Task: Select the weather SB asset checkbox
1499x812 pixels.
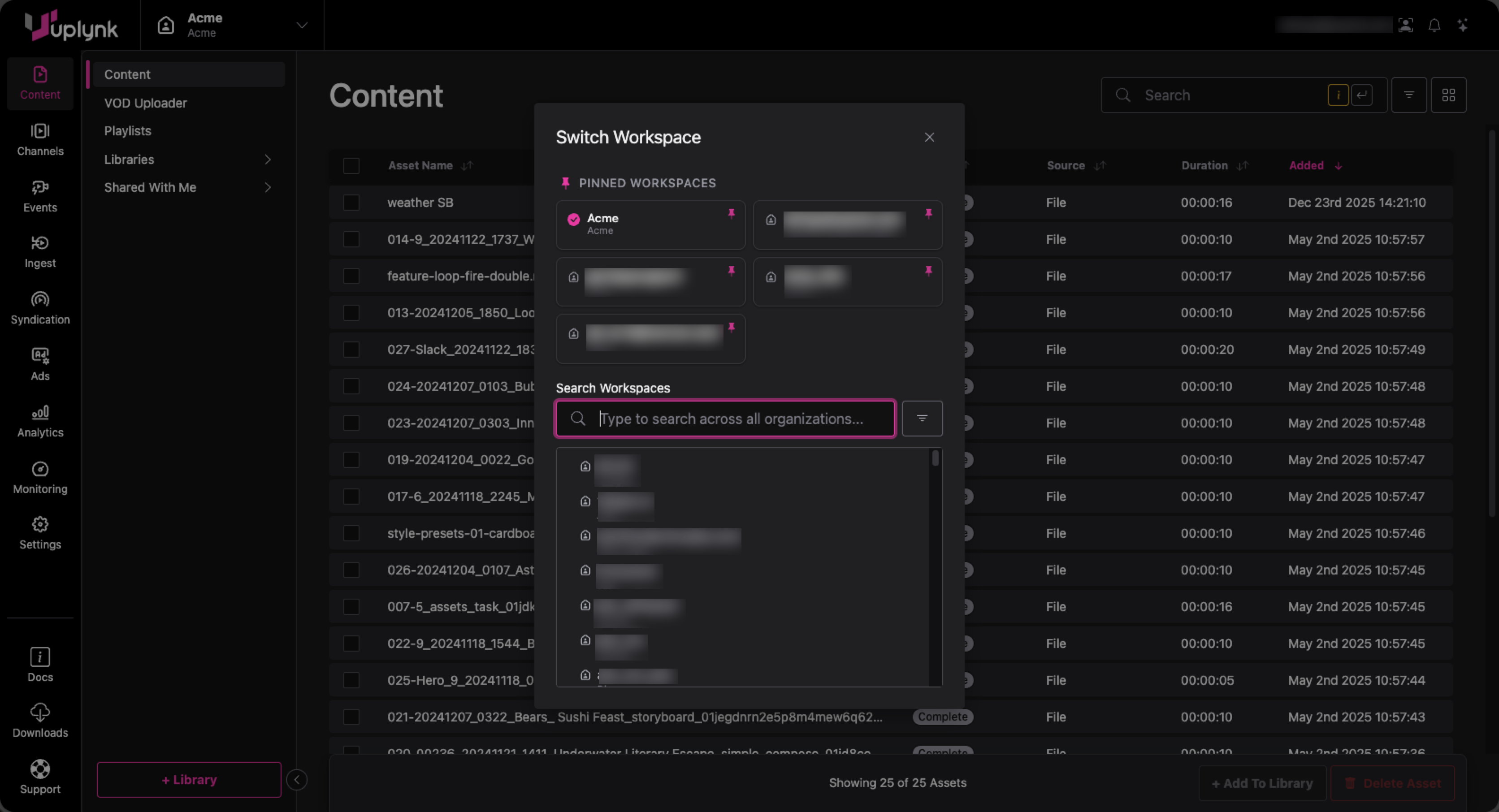Action: coord(351,203)
